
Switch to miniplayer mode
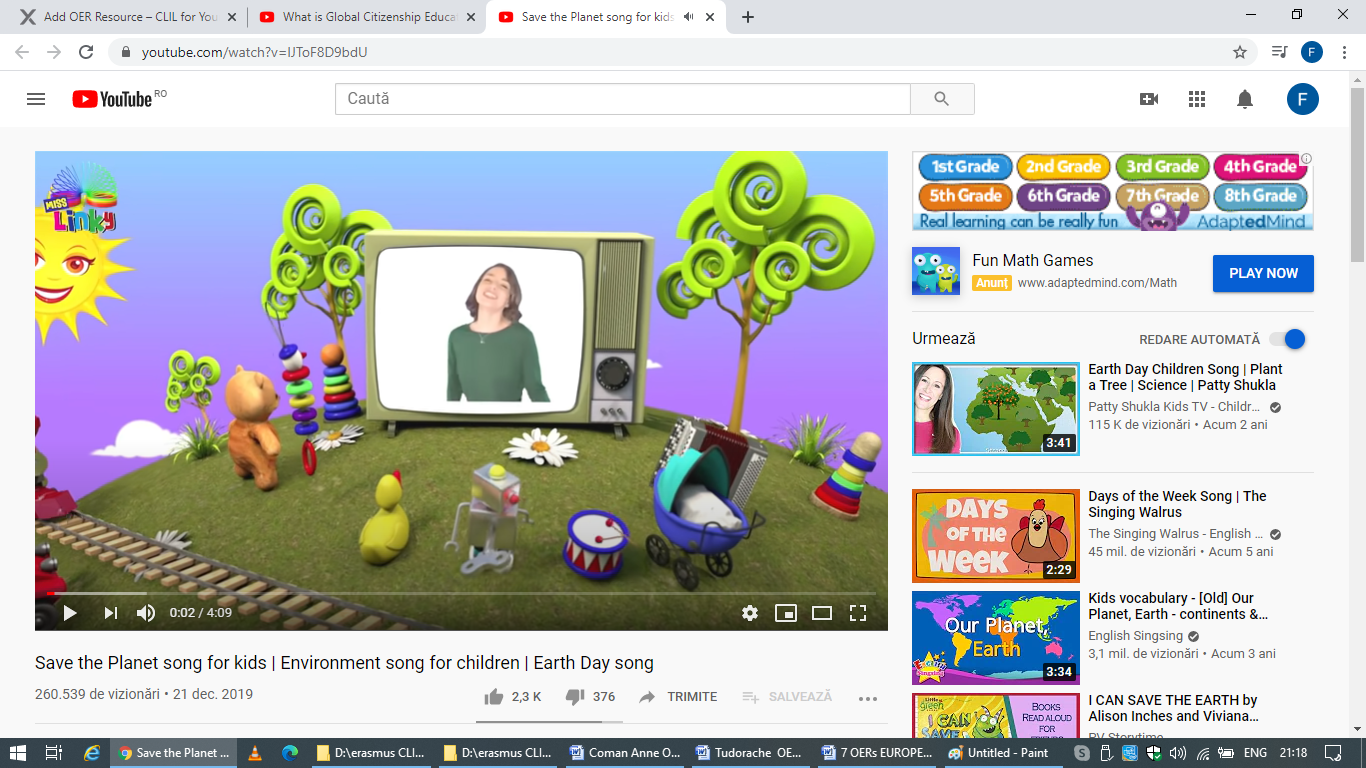pos(786,613)
